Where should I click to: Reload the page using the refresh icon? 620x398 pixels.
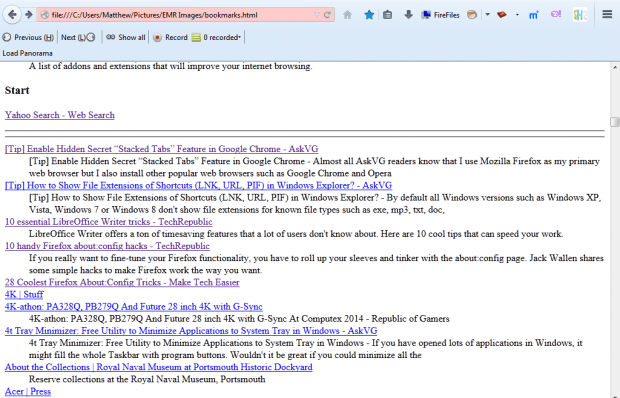[327, 15]
